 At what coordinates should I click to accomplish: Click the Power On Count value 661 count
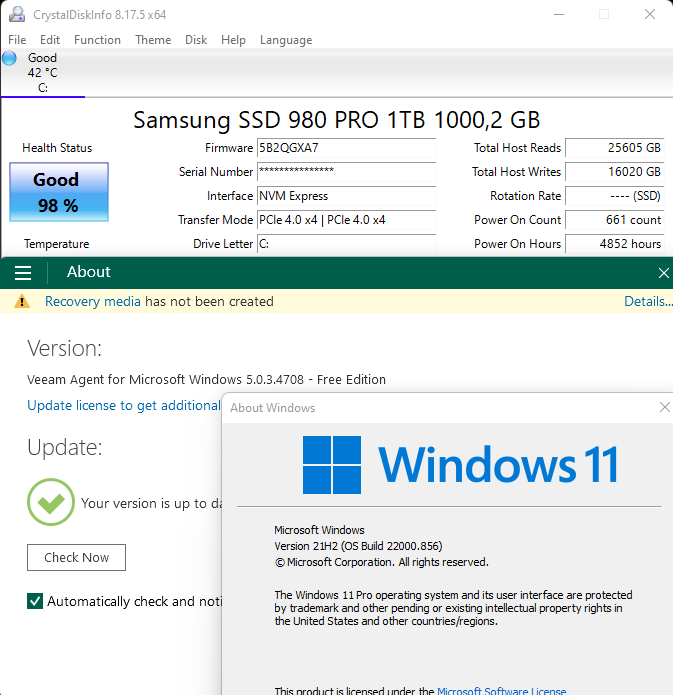614,219
